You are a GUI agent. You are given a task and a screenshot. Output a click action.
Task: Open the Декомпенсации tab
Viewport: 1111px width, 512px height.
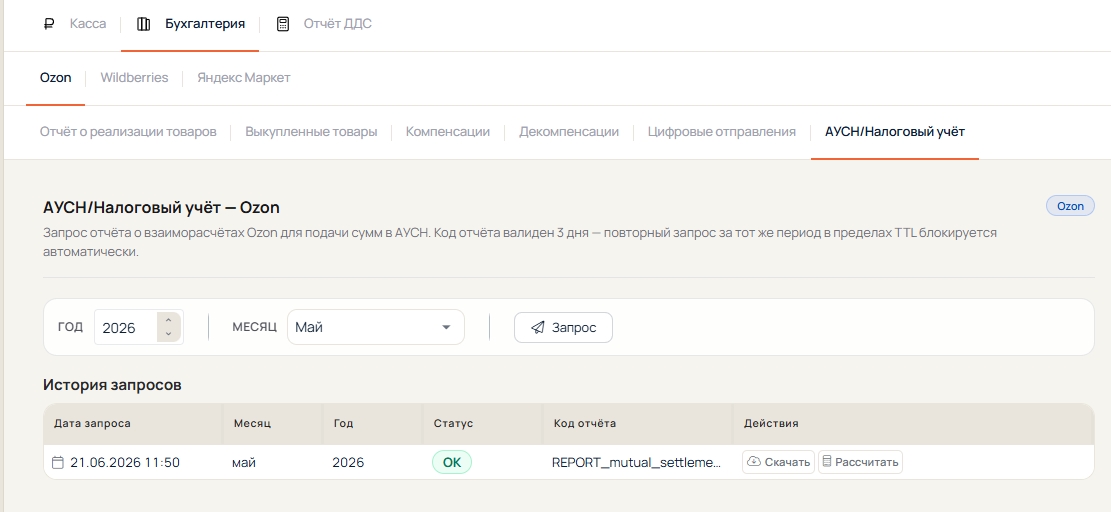569,132
